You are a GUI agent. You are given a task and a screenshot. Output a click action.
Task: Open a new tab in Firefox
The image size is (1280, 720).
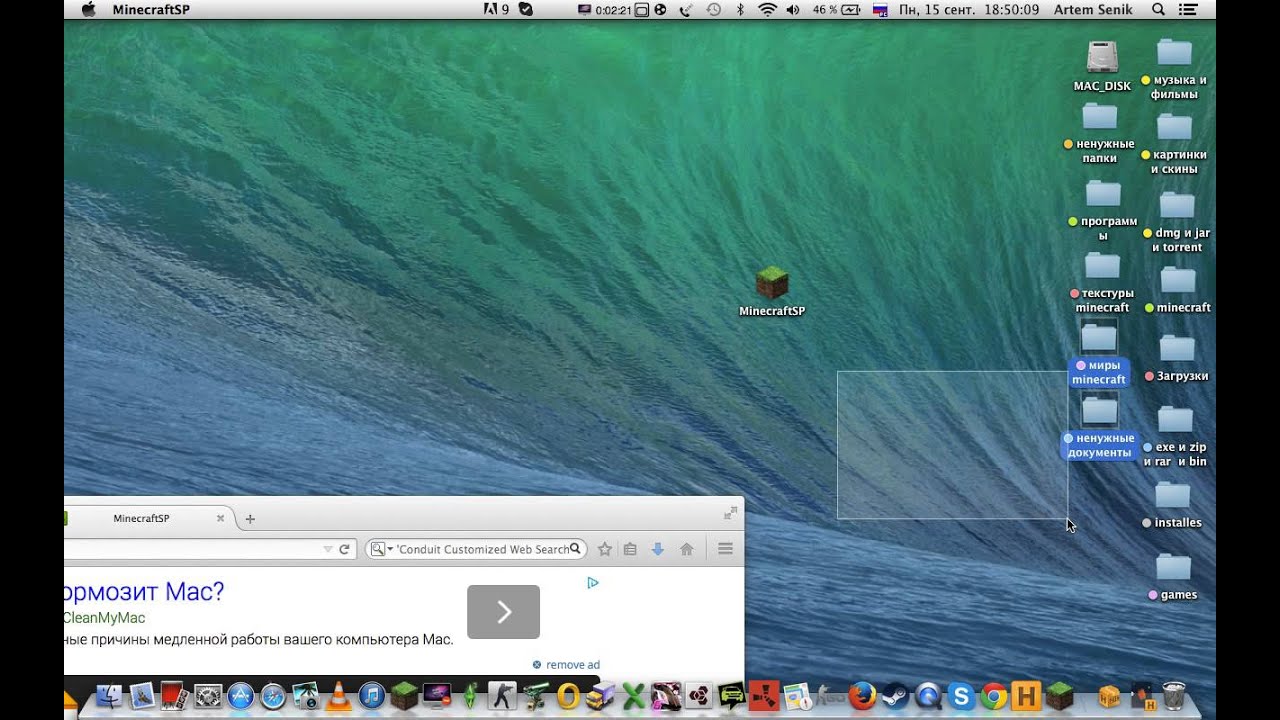pos(250,518)
